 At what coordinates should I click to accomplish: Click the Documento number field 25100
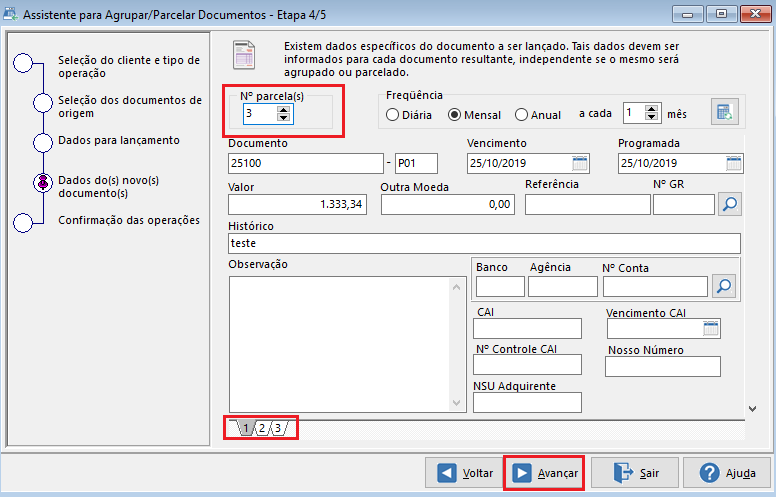(306, 163)
